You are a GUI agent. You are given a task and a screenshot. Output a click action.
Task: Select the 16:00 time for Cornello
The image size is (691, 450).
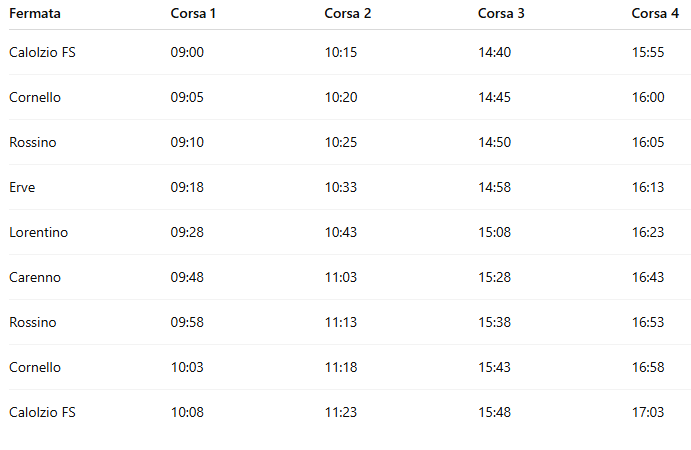point(648,97)
